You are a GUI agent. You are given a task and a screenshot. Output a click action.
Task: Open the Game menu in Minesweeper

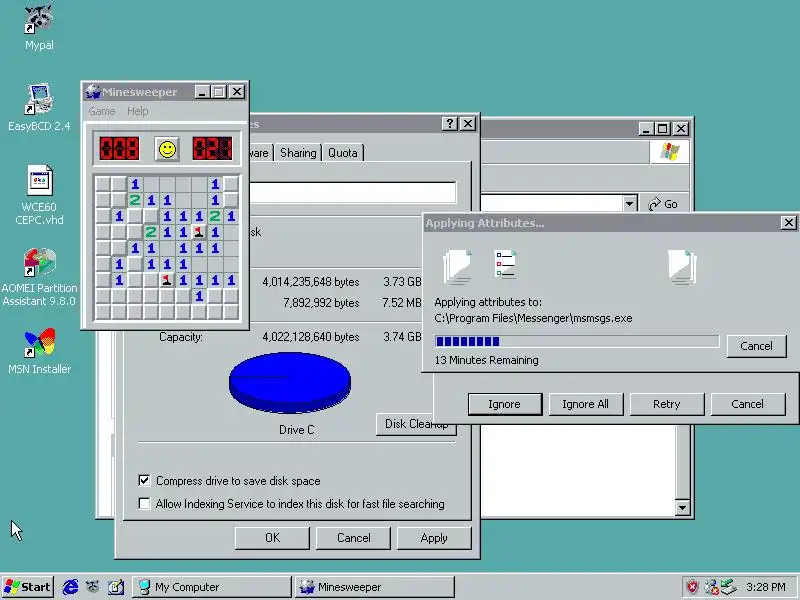point(102,111)
